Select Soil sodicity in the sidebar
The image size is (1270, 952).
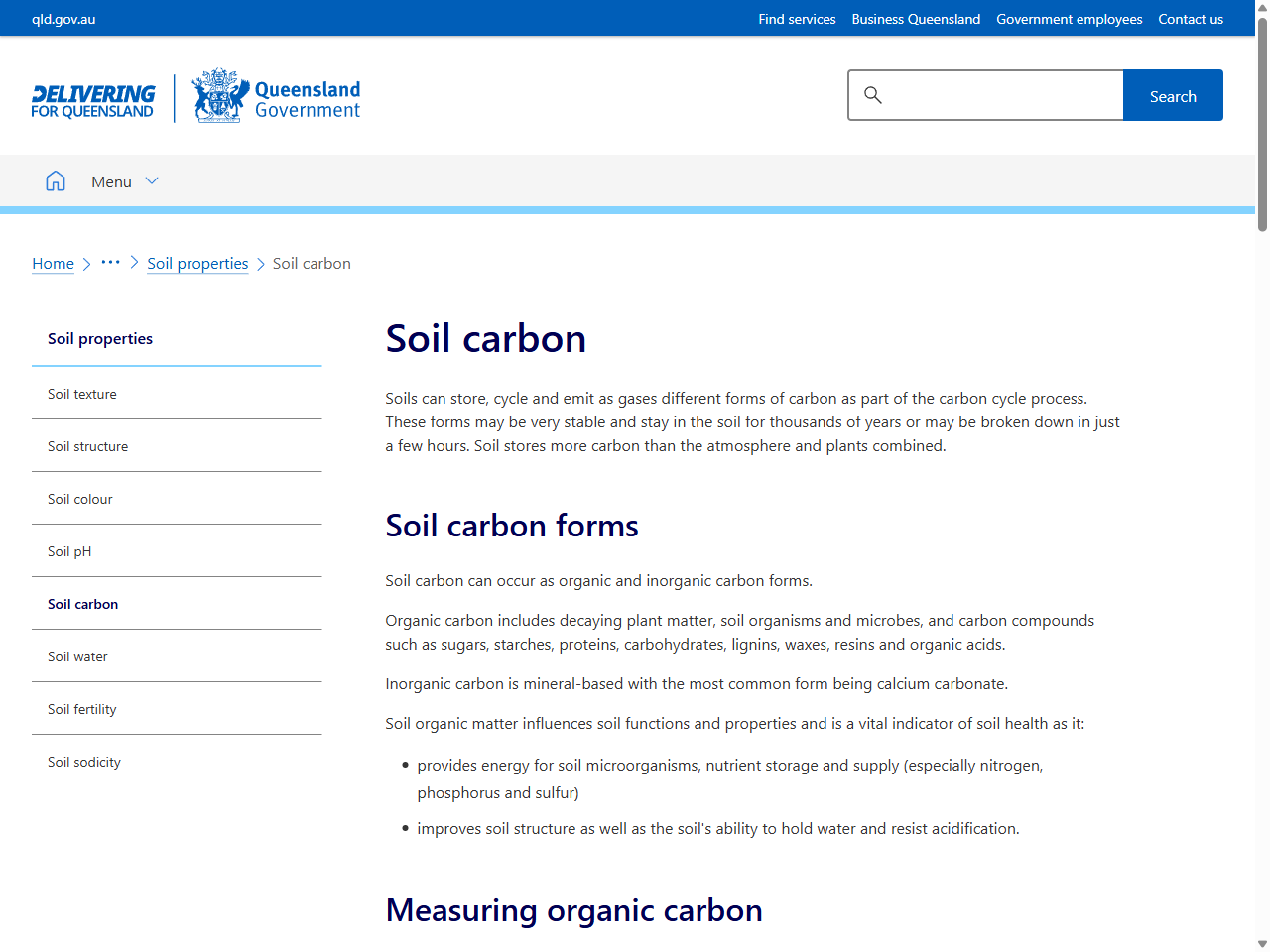83,761
